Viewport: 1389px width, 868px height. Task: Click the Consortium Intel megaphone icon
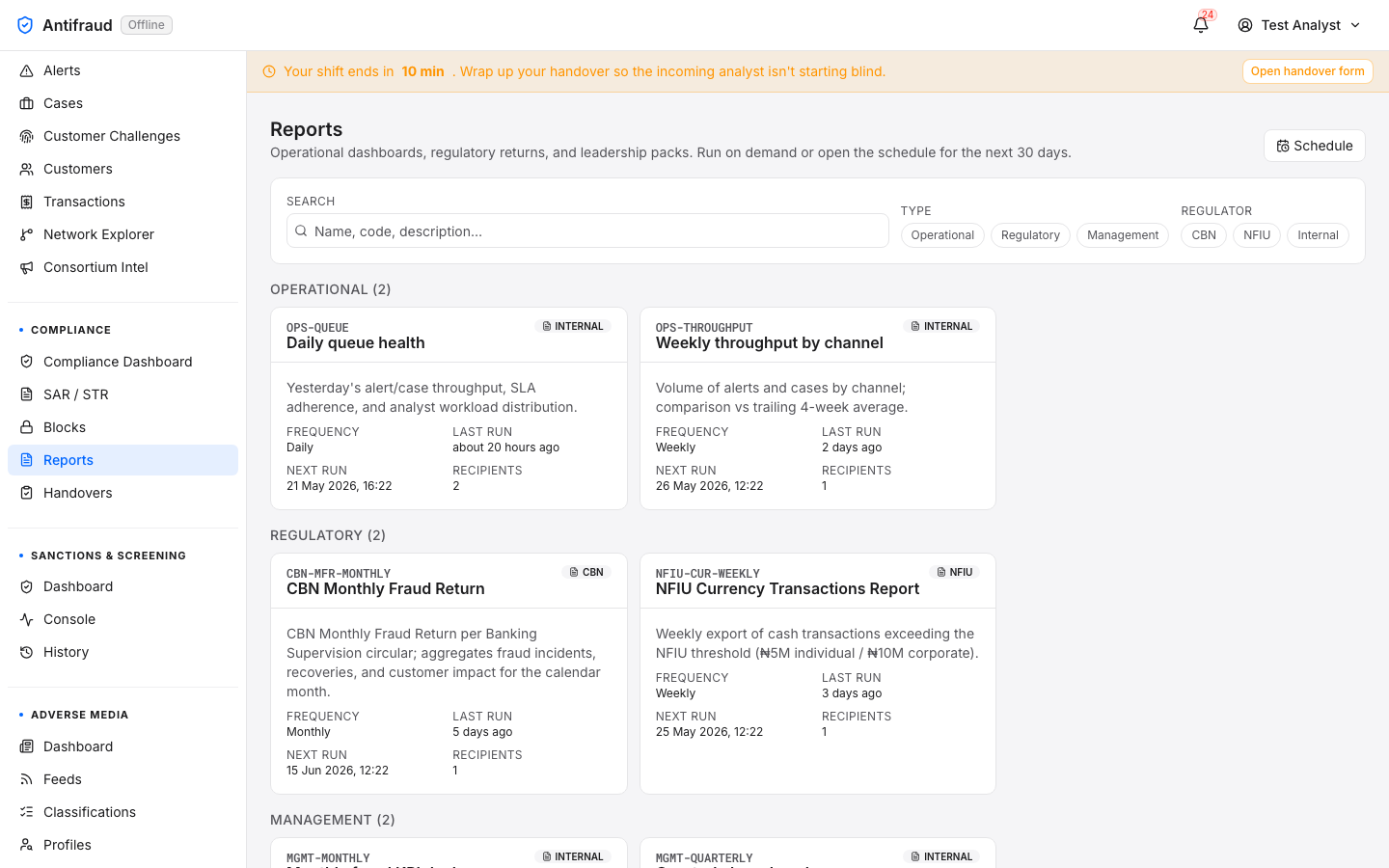[27, 267]
